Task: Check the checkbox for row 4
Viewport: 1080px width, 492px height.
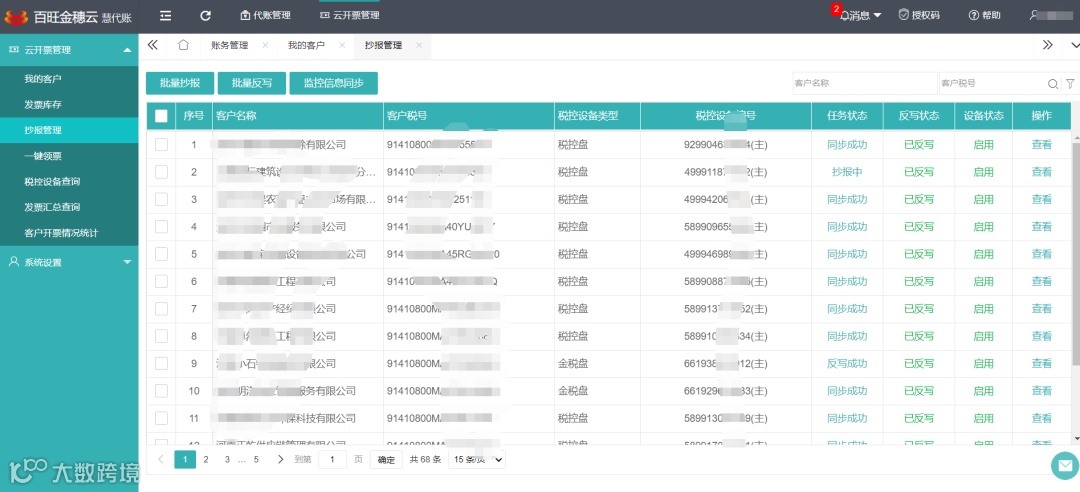Action: click(x=161, y=227)
